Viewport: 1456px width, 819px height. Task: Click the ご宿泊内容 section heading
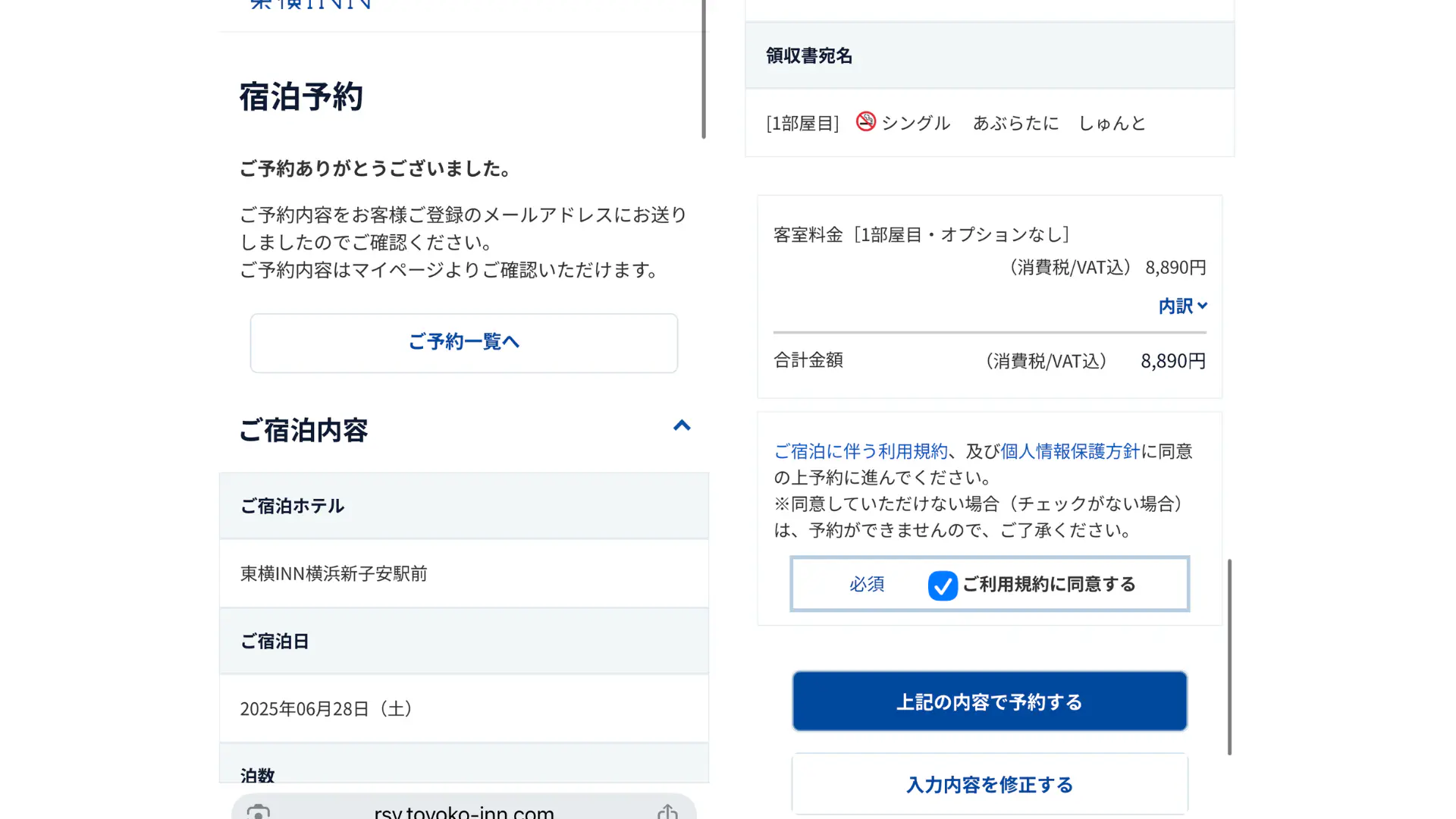tap(304, 431)
